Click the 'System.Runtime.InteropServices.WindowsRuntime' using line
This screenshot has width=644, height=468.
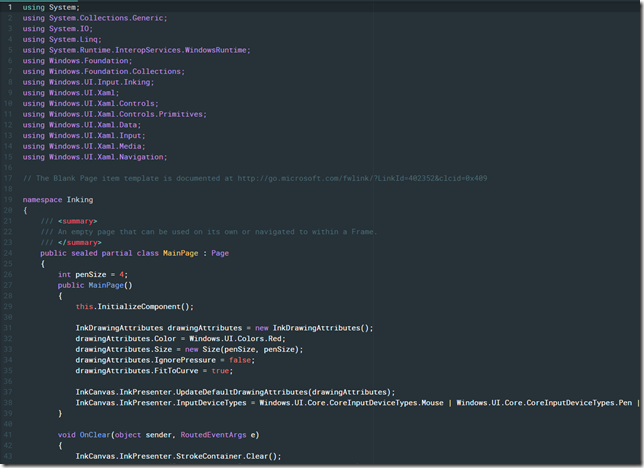[x=136, y=50]
